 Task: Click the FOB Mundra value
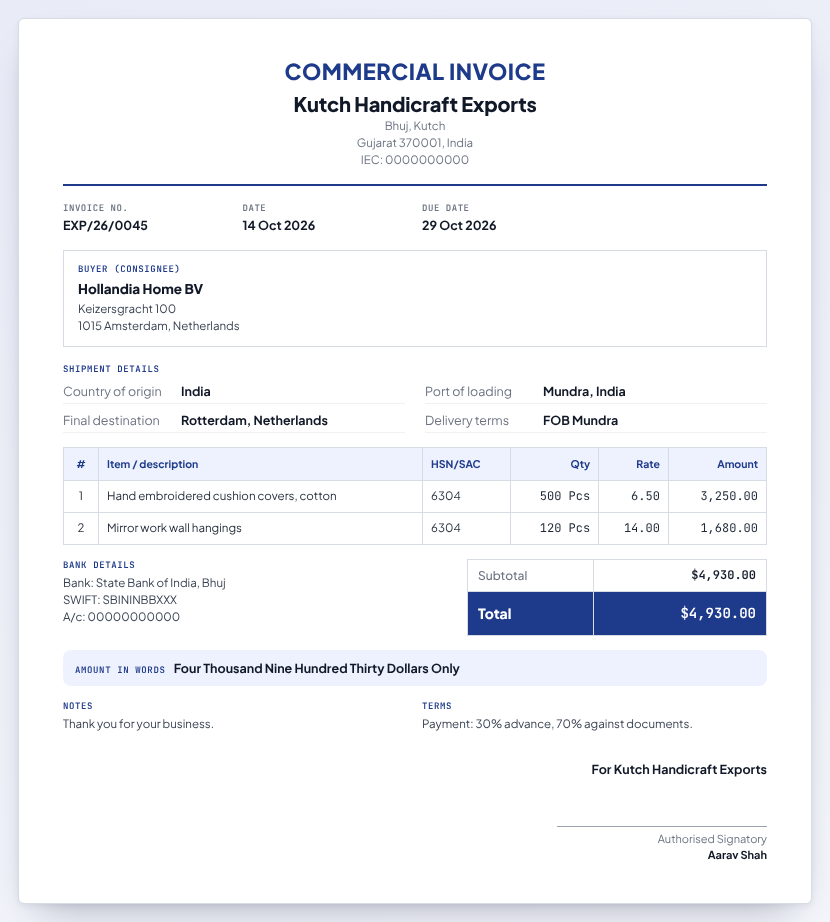tap(580, 420)
